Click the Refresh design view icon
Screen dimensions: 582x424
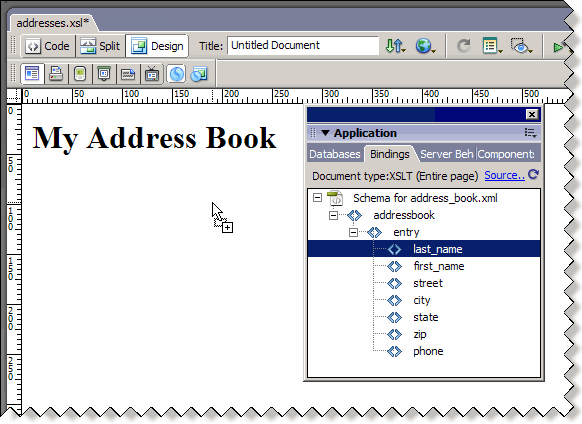tap(463, 46)
